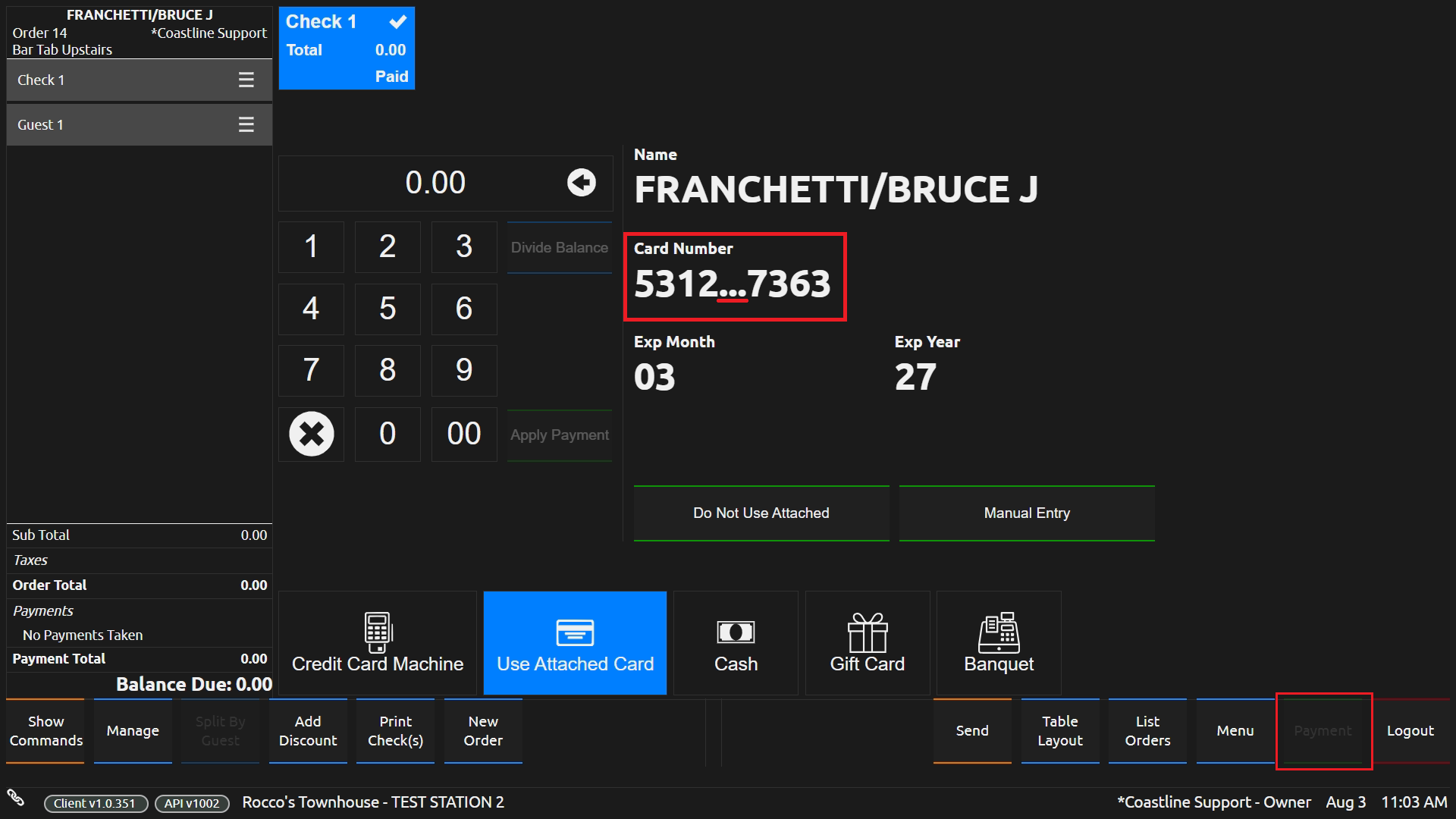This screenshot has width=1456, height=819.
Task: Click the backspace arrow icon in amount field
Action: pyautogui.click(x=581, y=183)
